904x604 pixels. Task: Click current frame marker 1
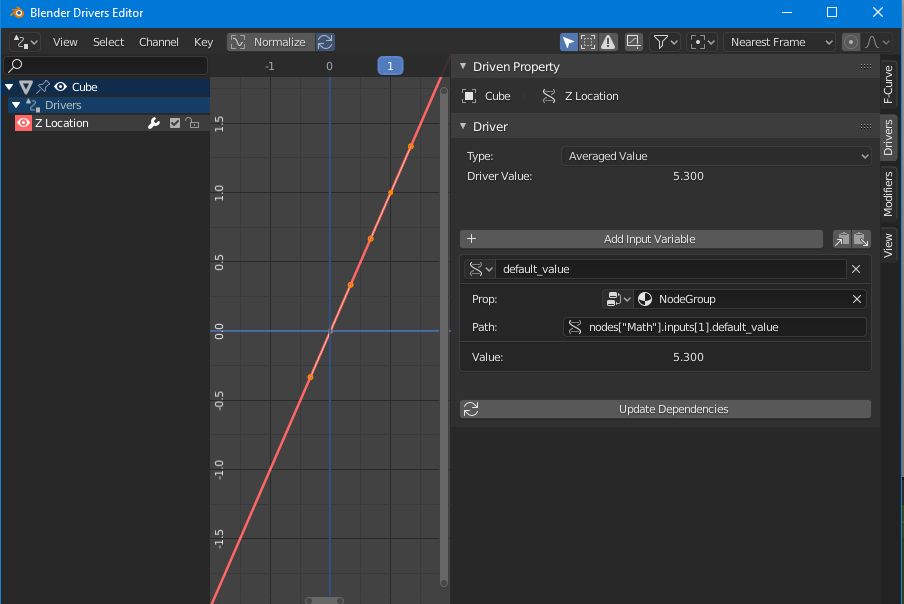click(x=390, y=66)
